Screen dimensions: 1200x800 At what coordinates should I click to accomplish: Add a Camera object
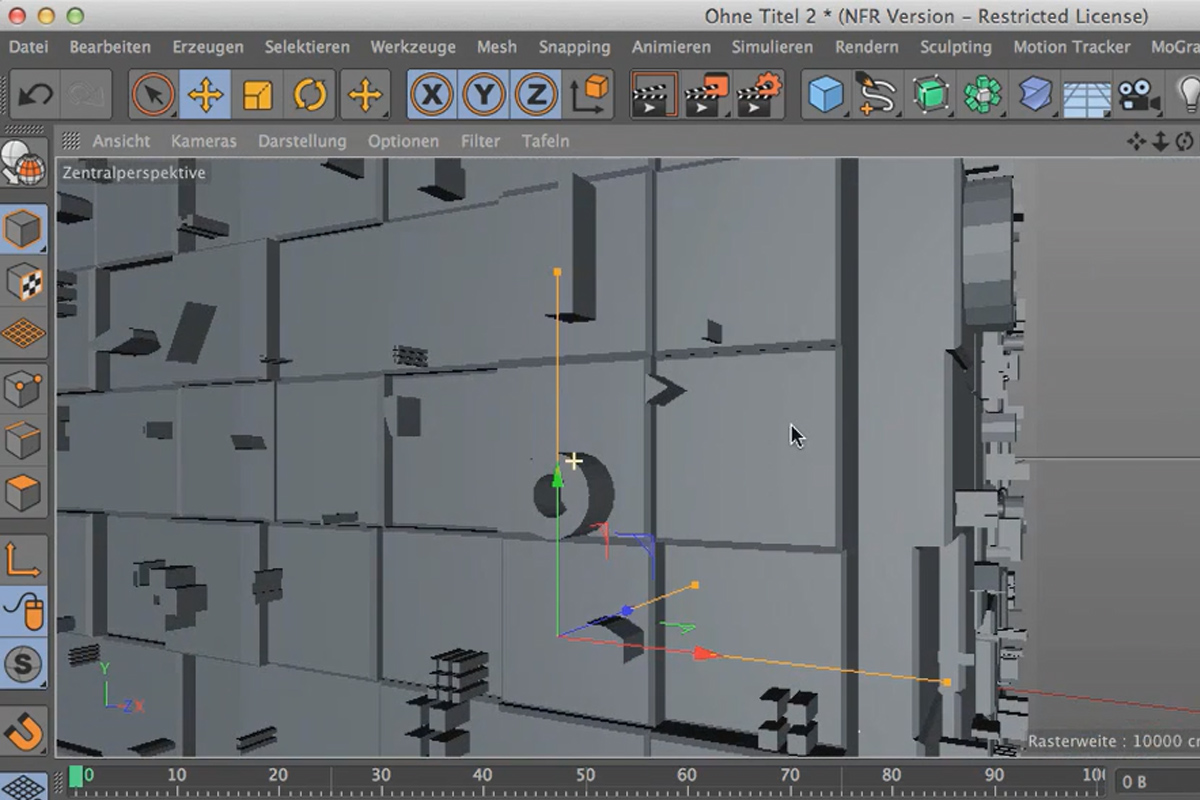click(x=1138, y=95)
